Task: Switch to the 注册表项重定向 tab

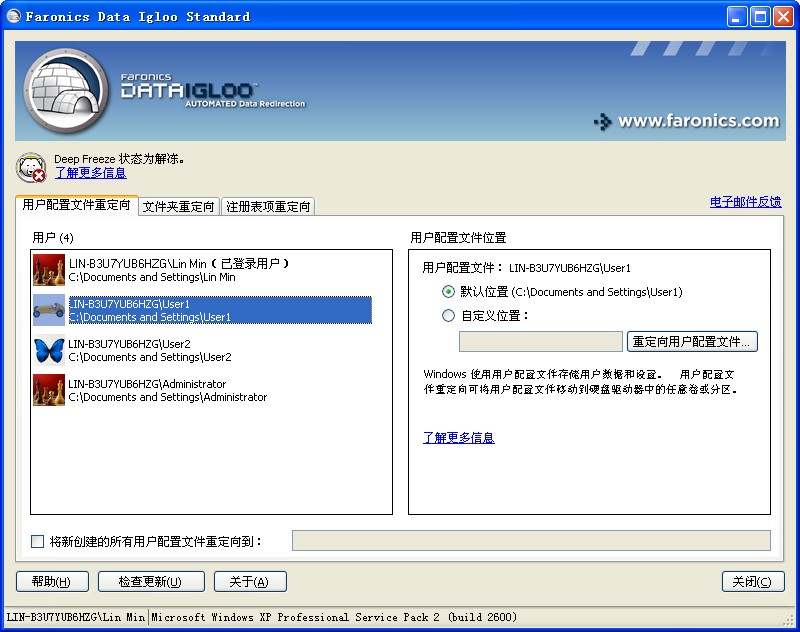Action: (x=267, y=207)
